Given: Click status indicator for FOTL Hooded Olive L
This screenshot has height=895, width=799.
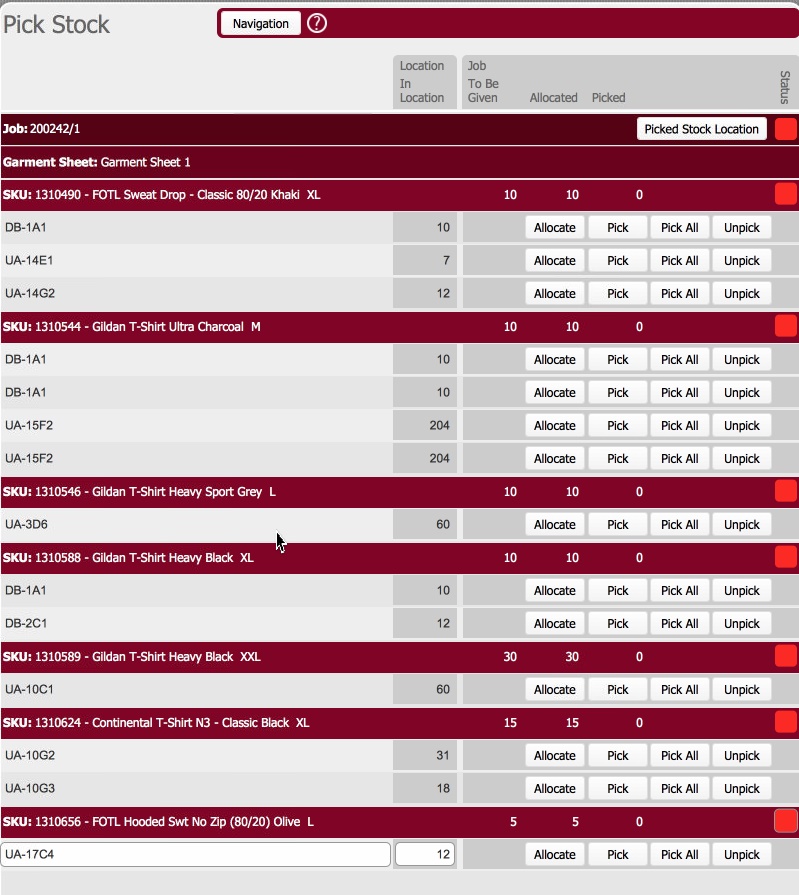Looking at the screenshot, I should tap(785, 821).
